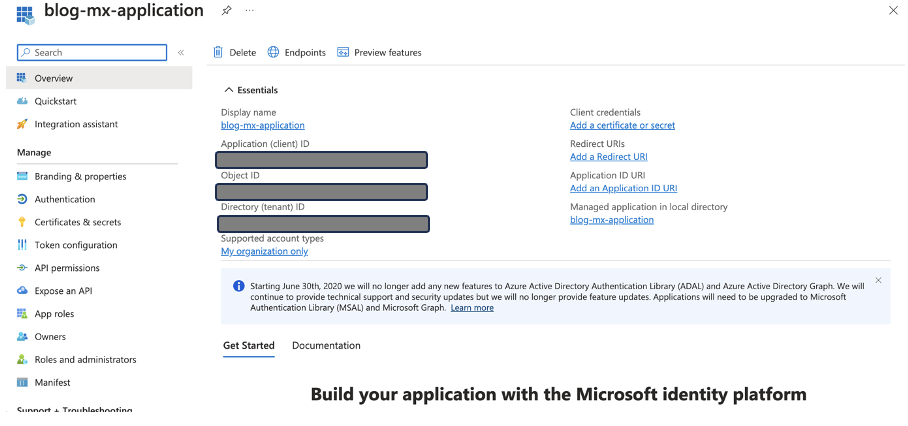Click the blog-mx-application display name link
The image size is (908, 426).
point(263,125)
